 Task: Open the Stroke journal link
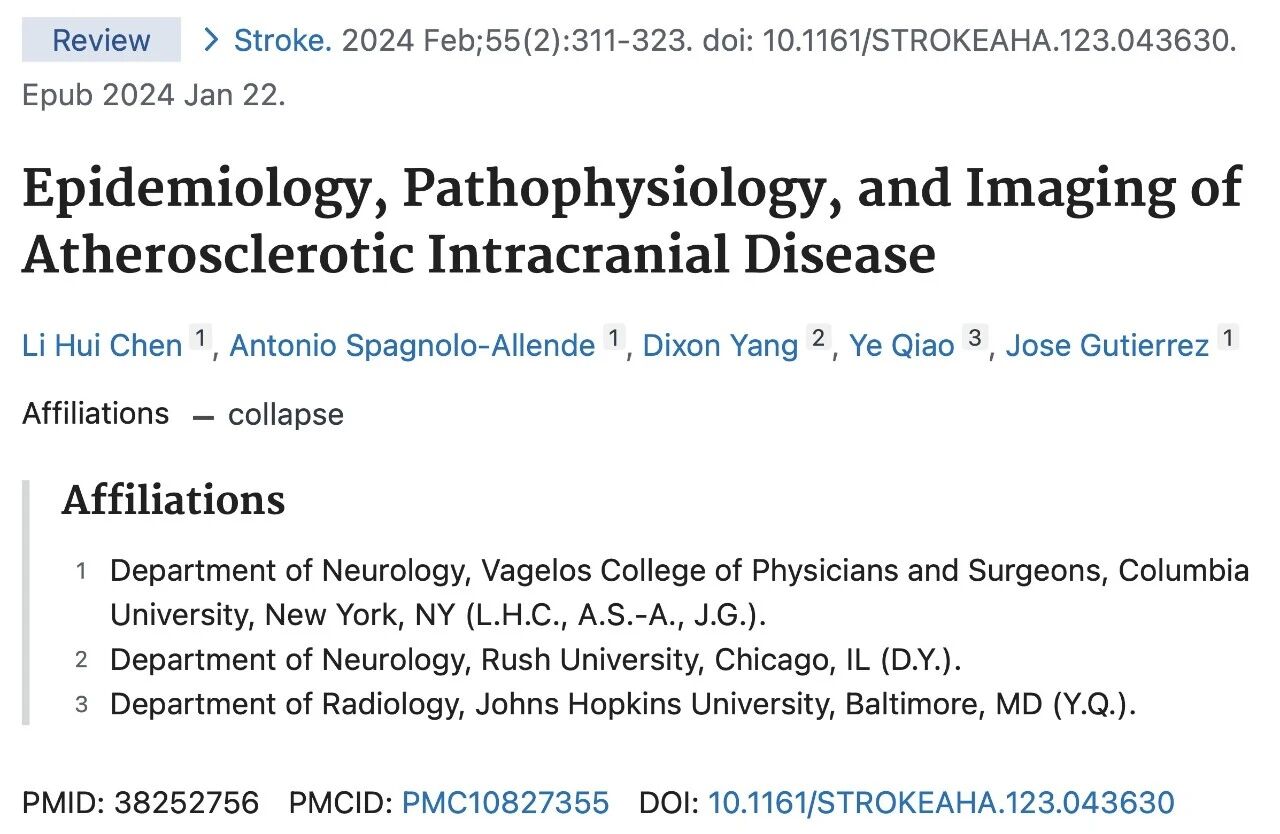(x=282, y=41)
